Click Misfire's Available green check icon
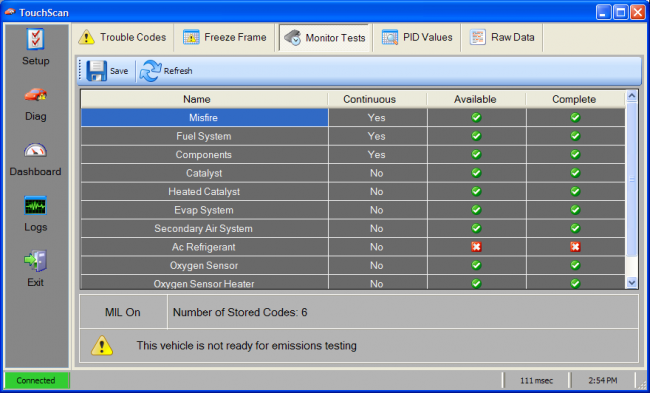The image size is (650, 393). [476, 117]
